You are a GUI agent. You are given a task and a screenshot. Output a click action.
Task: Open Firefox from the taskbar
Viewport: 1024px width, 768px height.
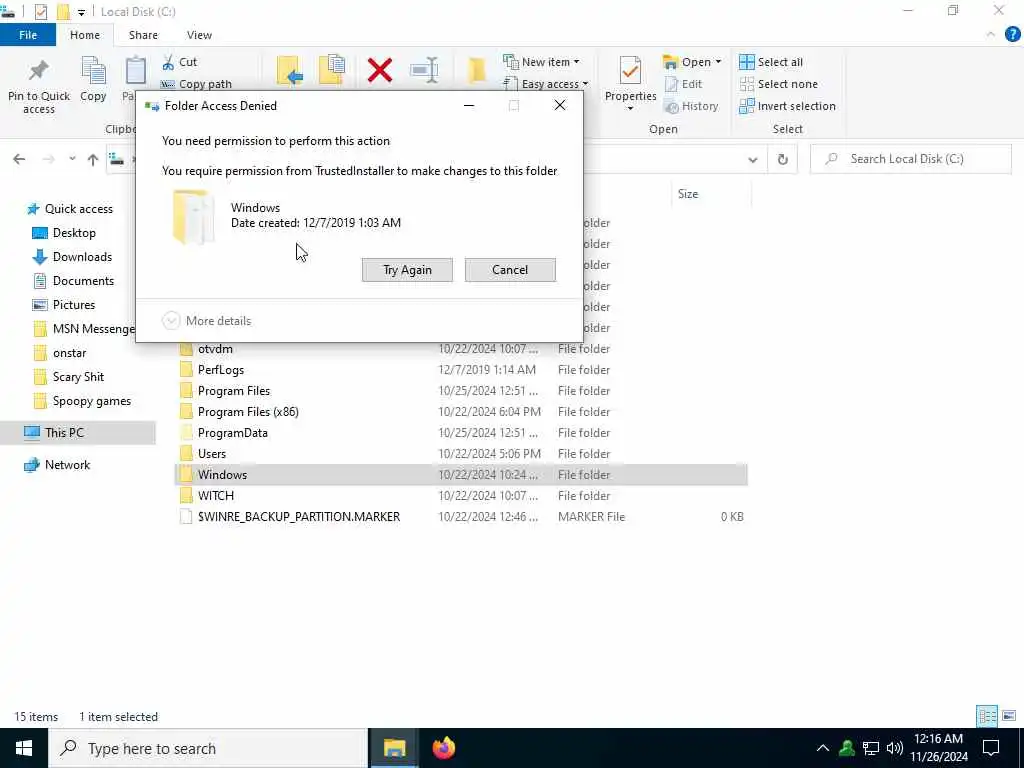click(x=443, y=748)
